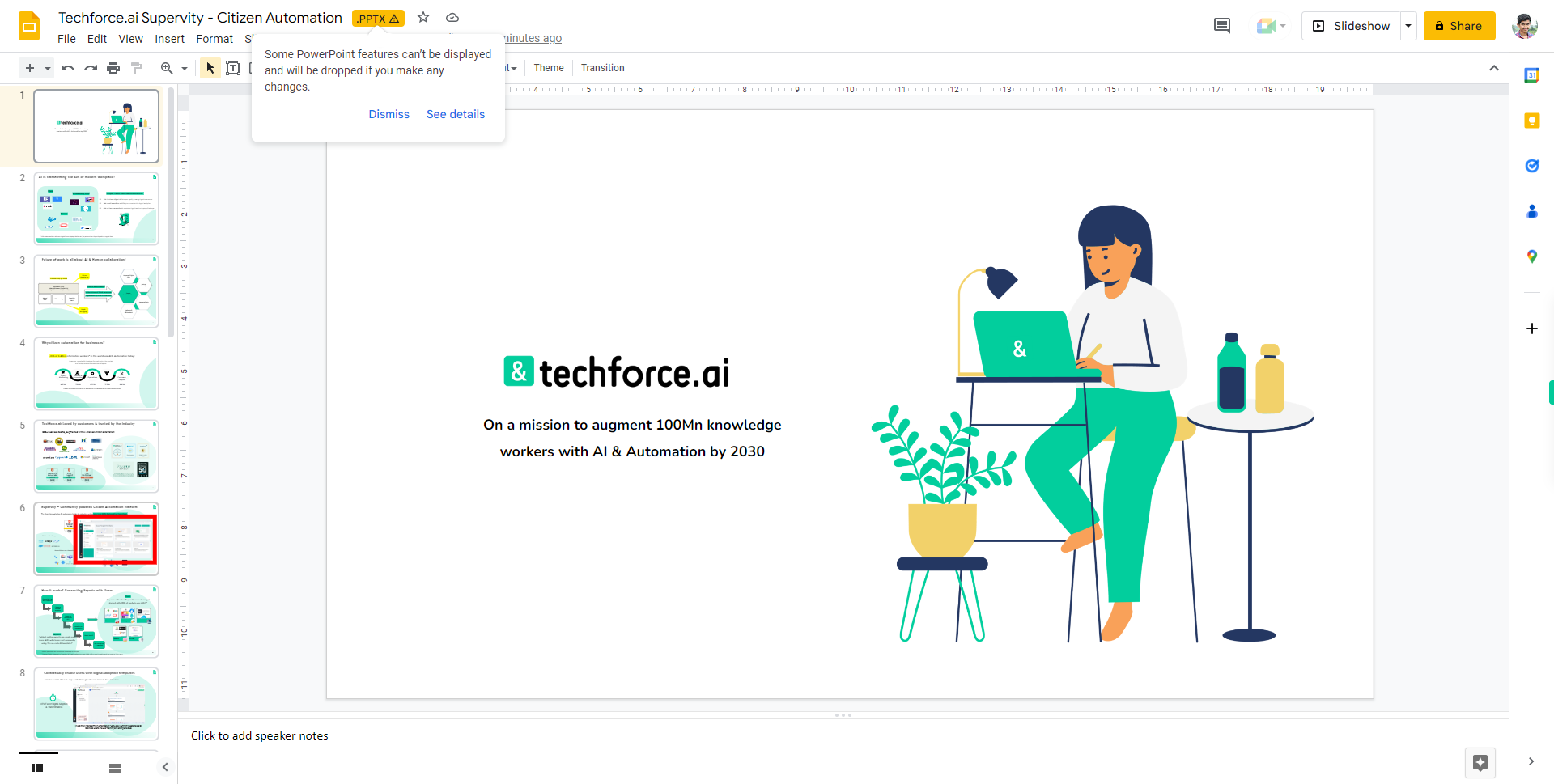Image resolution: width=1554 pixels, height=784 pixels.
Task: Start a Google Meet call
Action: [1271, 26]
